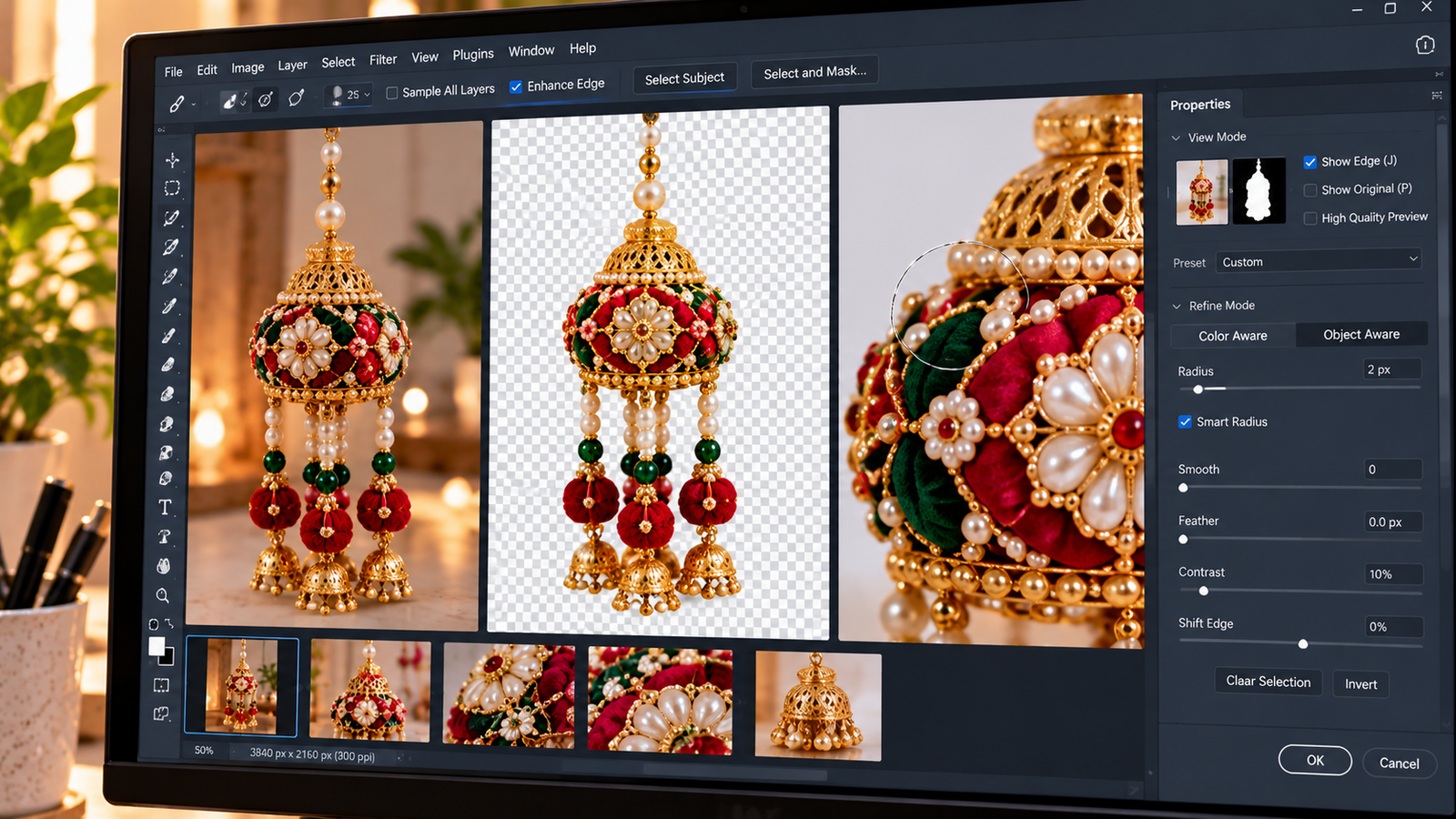This screenshot has width=1456, height=819.
Task: Choose the highlighted add-to-selection brush mode
Action: pyautogui.click(x=233, y=101)
